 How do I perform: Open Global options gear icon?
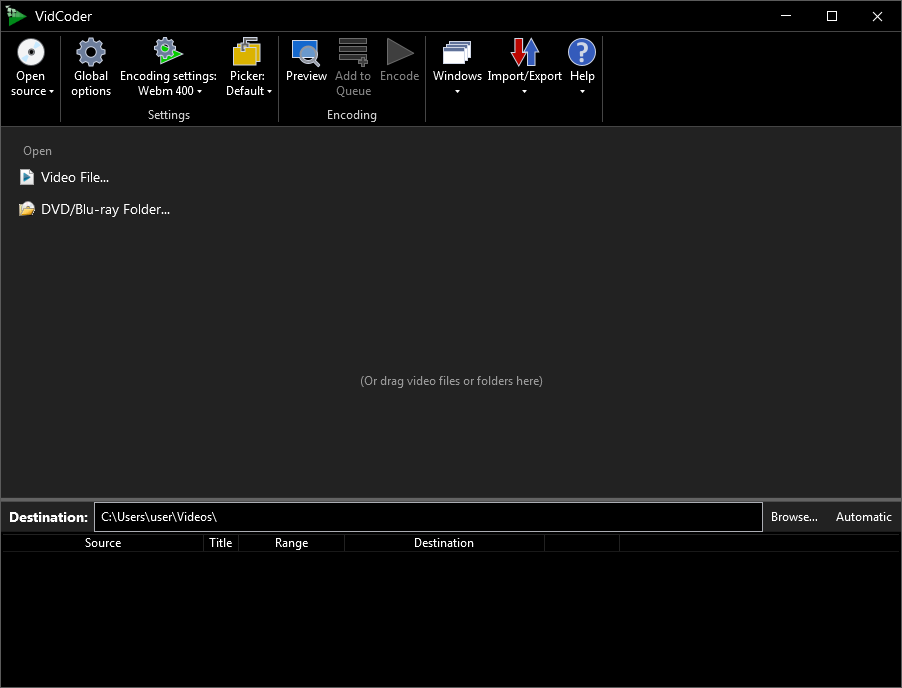tap(91, 52)
